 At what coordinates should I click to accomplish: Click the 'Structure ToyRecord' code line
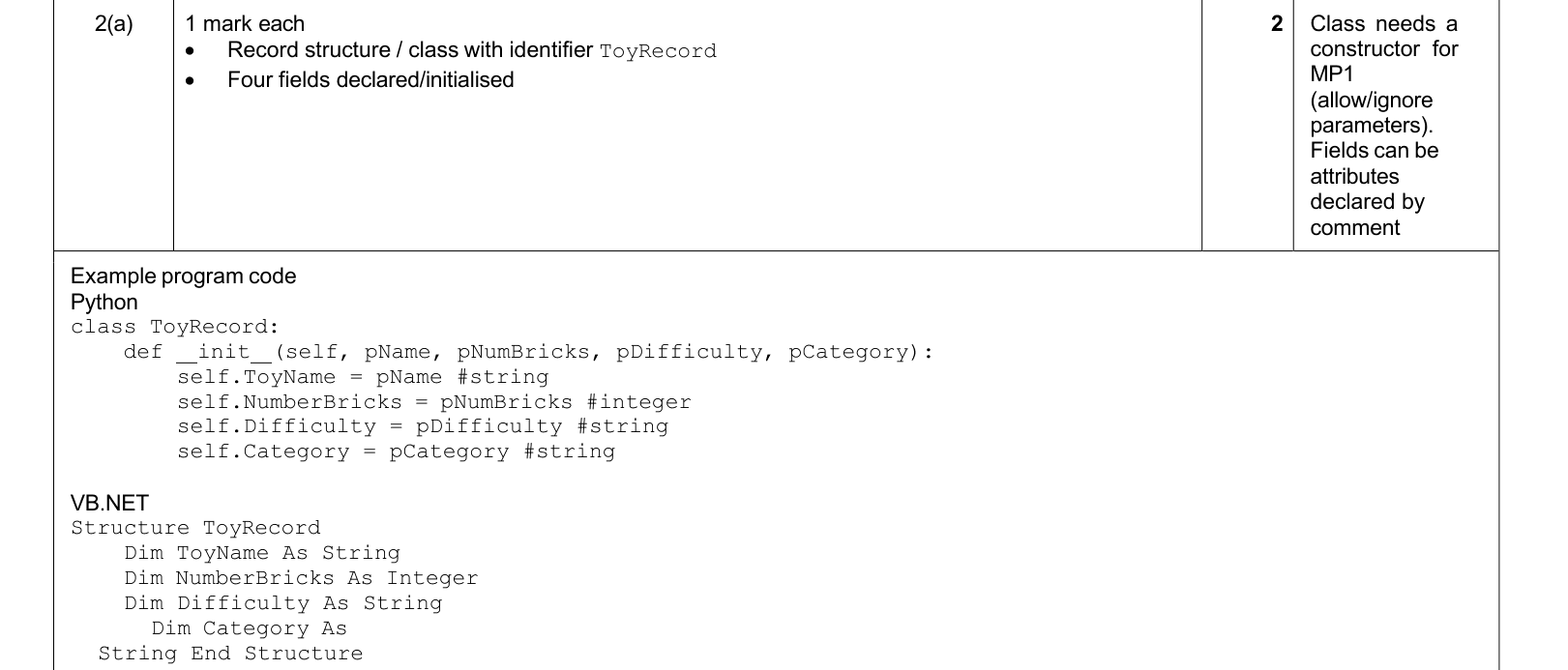195,528
